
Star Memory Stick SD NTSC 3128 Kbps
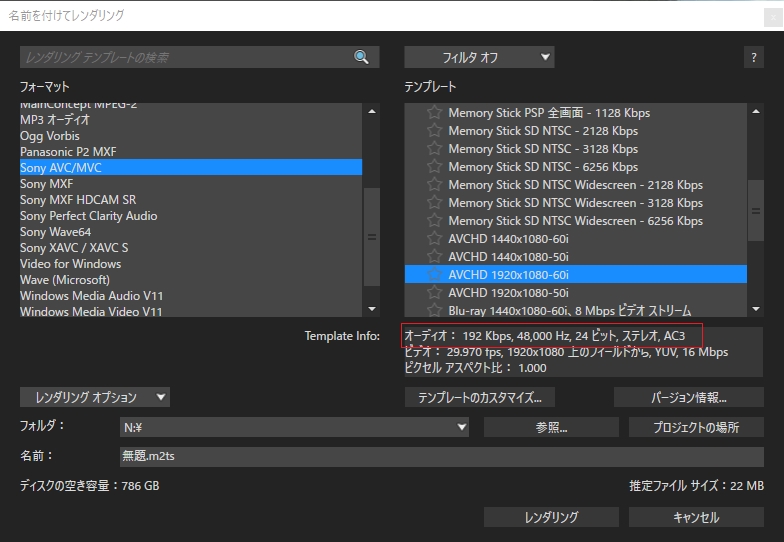[434, 148]
